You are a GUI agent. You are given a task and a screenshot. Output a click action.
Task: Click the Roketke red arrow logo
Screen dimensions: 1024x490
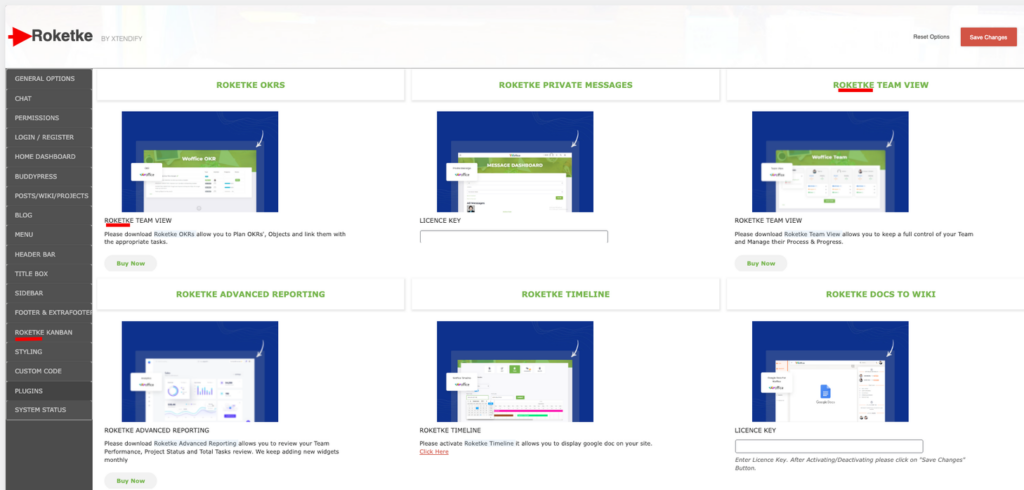20,37
